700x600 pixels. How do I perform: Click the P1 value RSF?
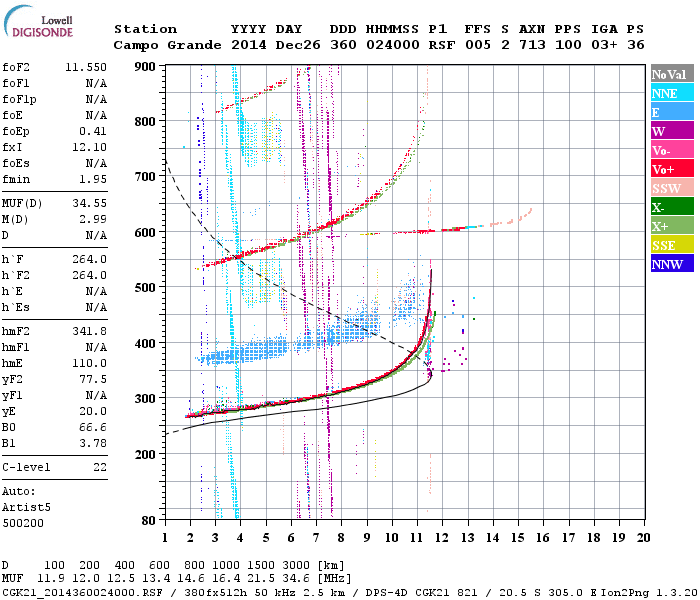(x=442, y=45)
